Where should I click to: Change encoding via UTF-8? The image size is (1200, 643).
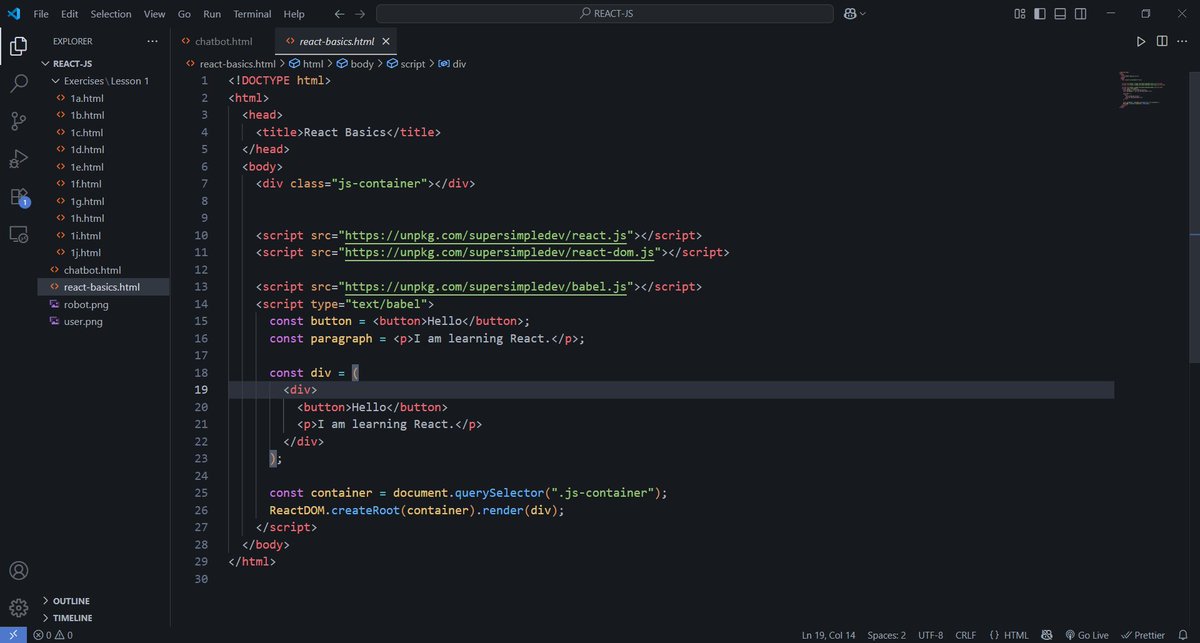coord(930,635)
